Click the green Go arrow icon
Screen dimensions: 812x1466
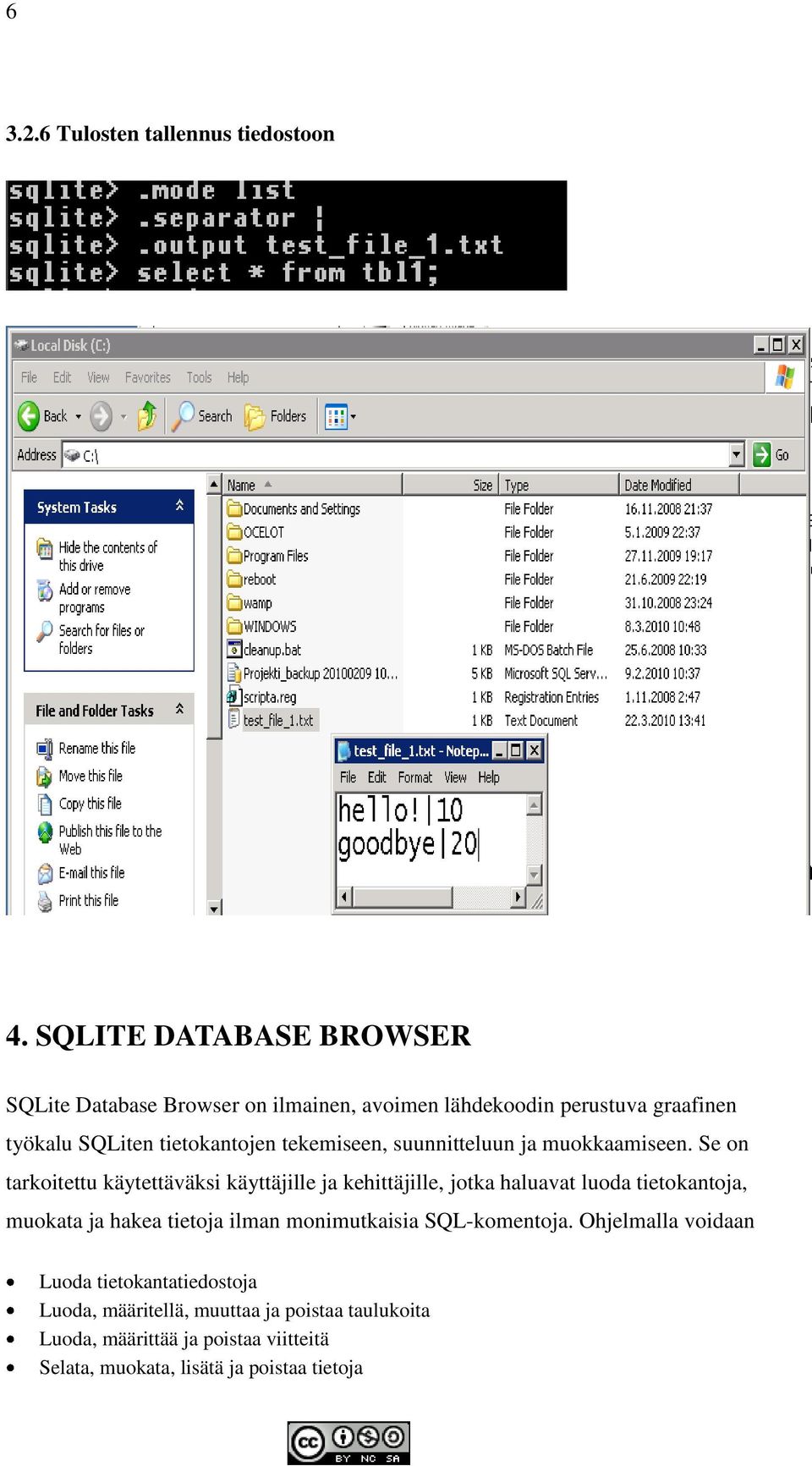coord(762,455)
